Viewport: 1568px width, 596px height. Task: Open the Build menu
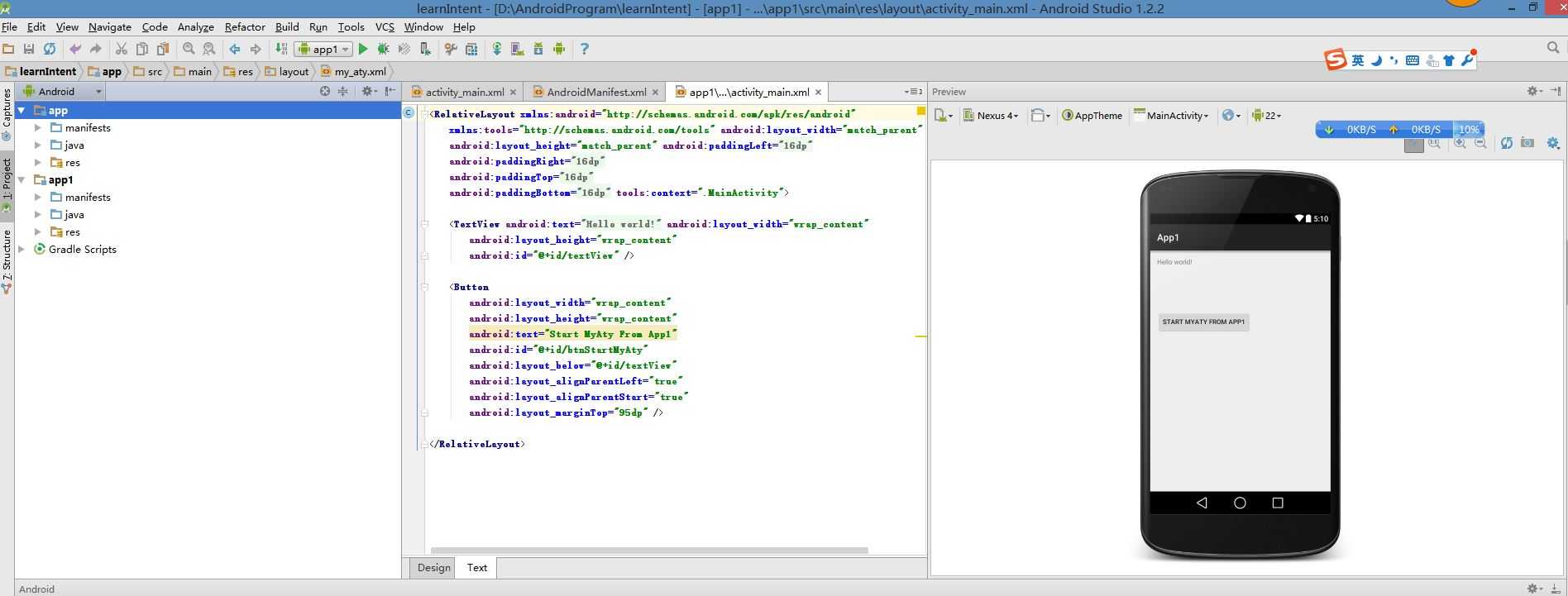[287, 27]
